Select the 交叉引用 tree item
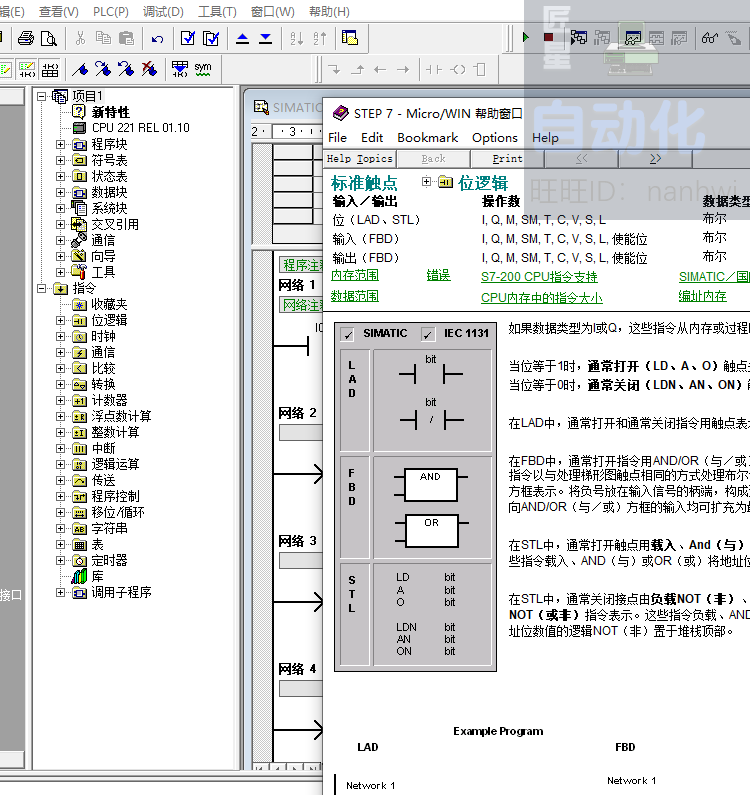This screenshot has width=750, height=795. click(115, 224)
